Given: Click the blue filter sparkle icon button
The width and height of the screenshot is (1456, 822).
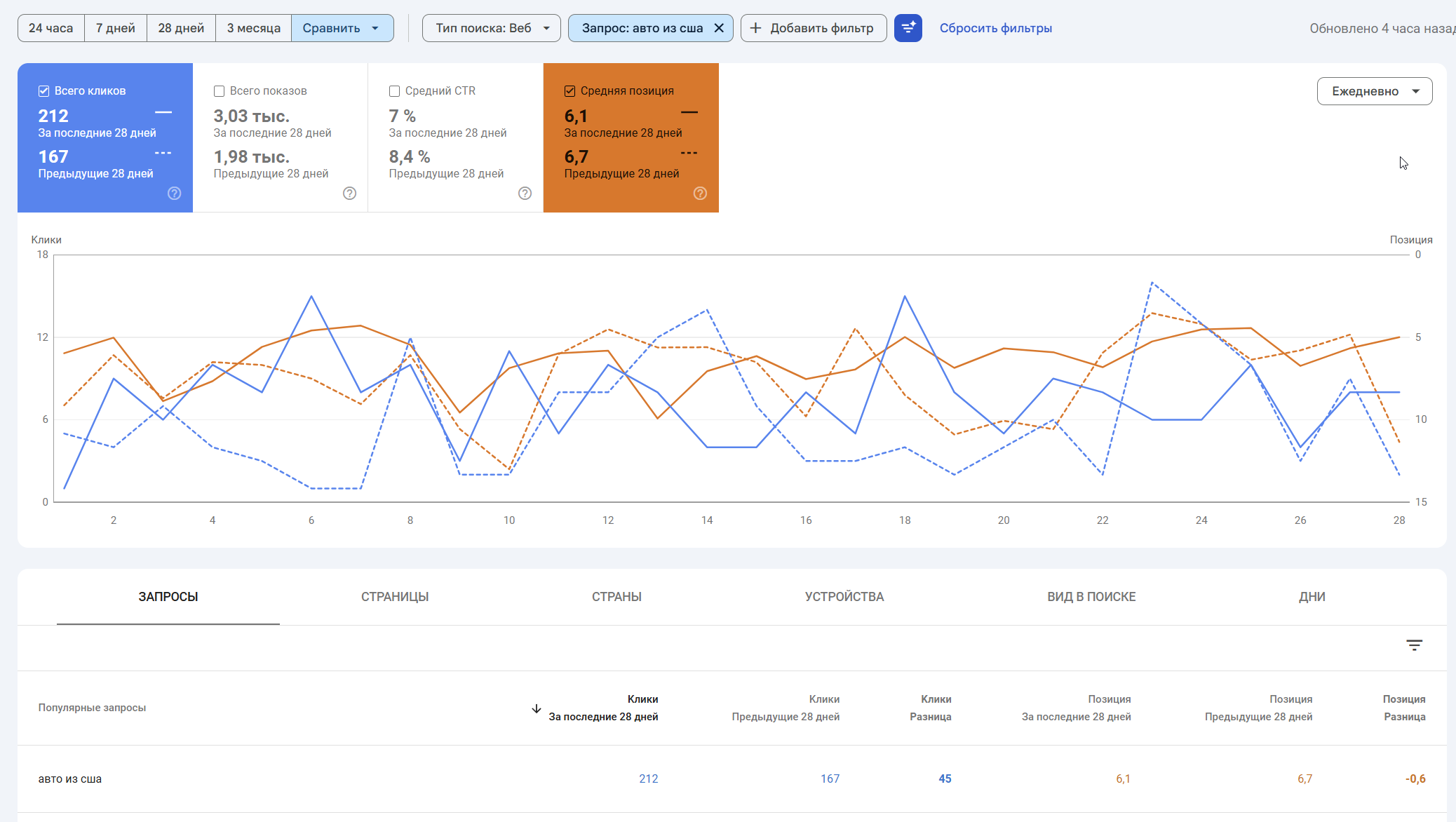Looking at the screenshot, I should pyautogui.click(x=908, y=28).
